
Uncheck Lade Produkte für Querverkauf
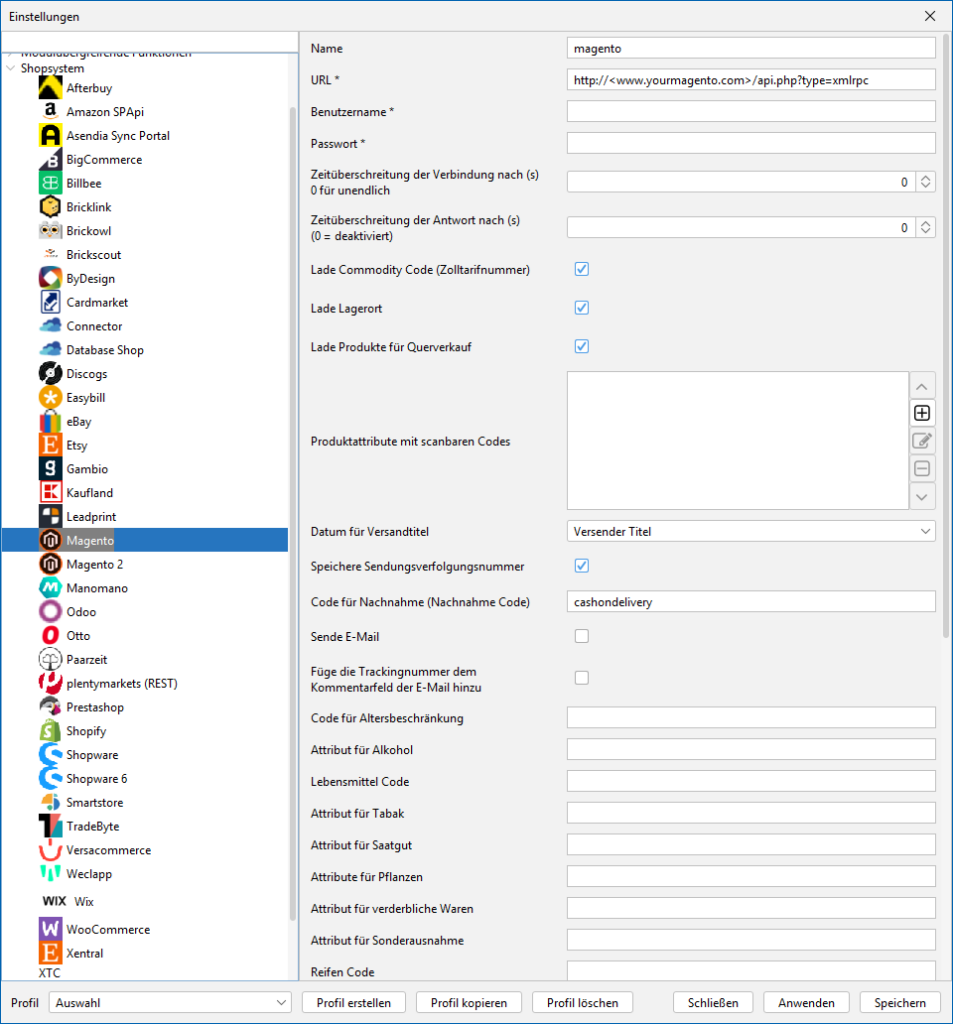tap(582, 347)
